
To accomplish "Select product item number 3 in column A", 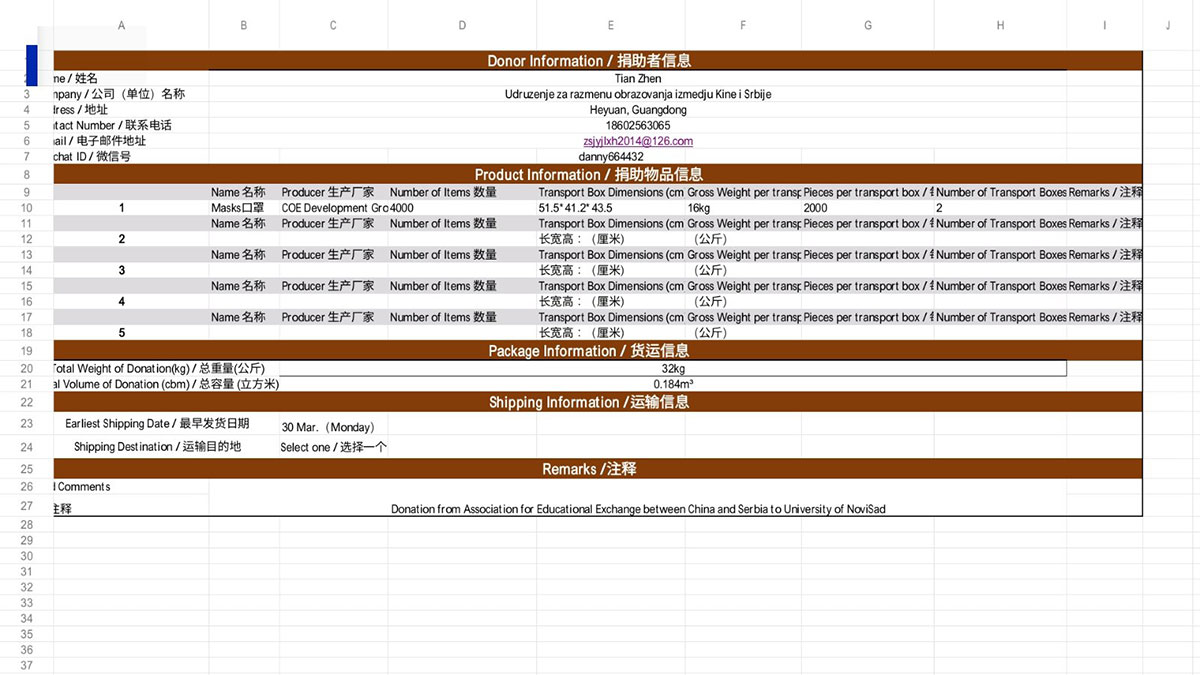I will (122, 270).
